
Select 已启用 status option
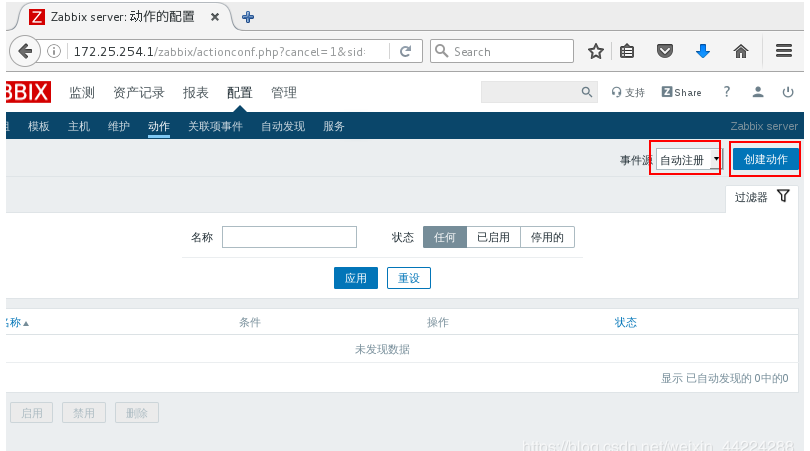pyautogui.click(x=493, y=237)
